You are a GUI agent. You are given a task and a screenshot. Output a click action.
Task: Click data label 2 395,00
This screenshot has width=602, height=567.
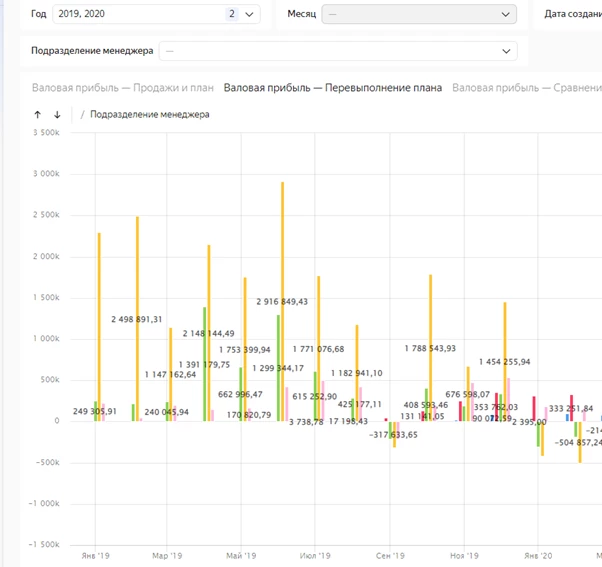coord(529,422)
